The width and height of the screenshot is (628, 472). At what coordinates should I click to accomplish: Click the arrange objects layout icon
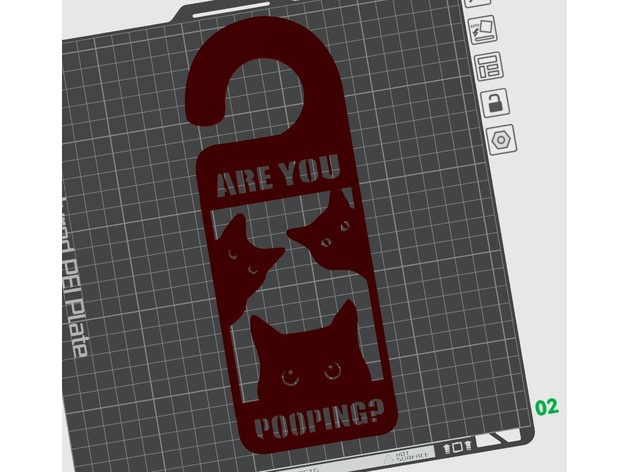(488, 68)
